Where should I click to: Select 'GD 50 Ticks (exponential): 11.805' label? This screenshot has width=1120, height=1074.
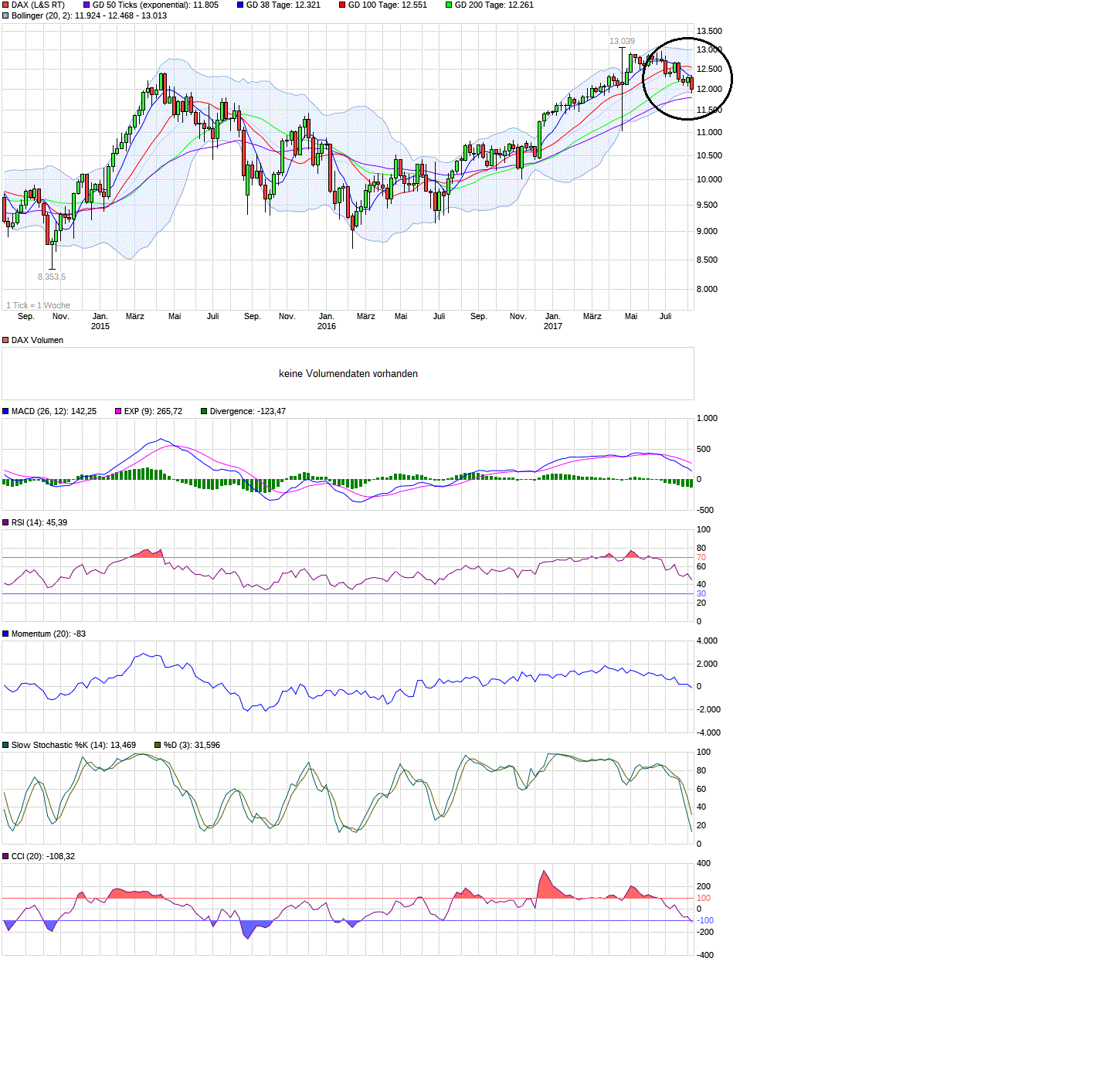pos(155,5)
